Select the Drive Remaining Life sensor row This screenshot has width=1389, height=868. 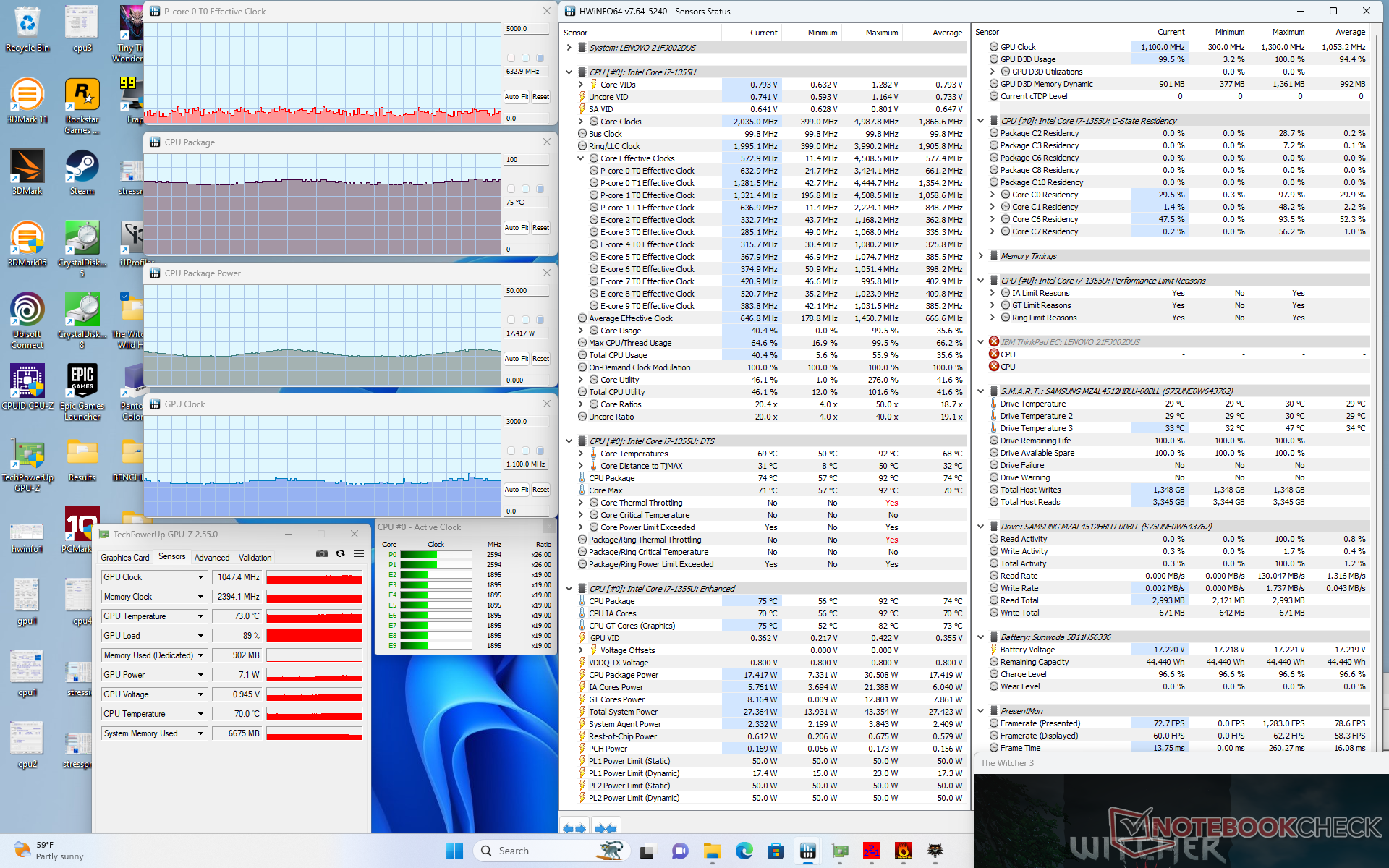[1178, 441]
